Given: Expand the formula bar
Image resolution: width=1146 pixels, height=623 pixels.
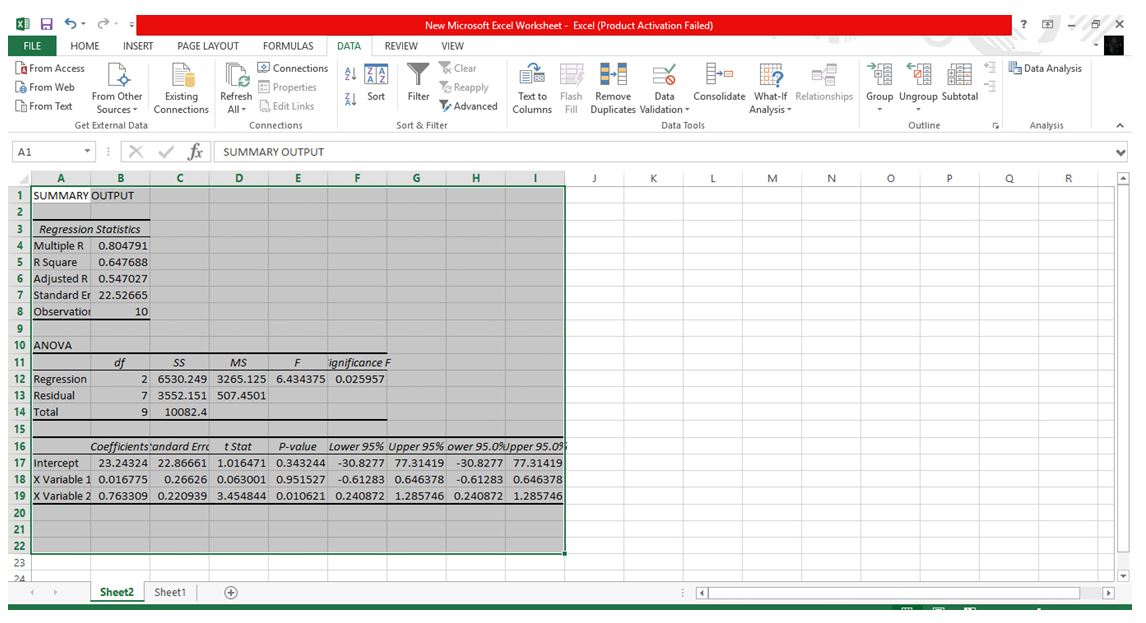Looking at the screenshot, I should click(x=1120, y=152).
